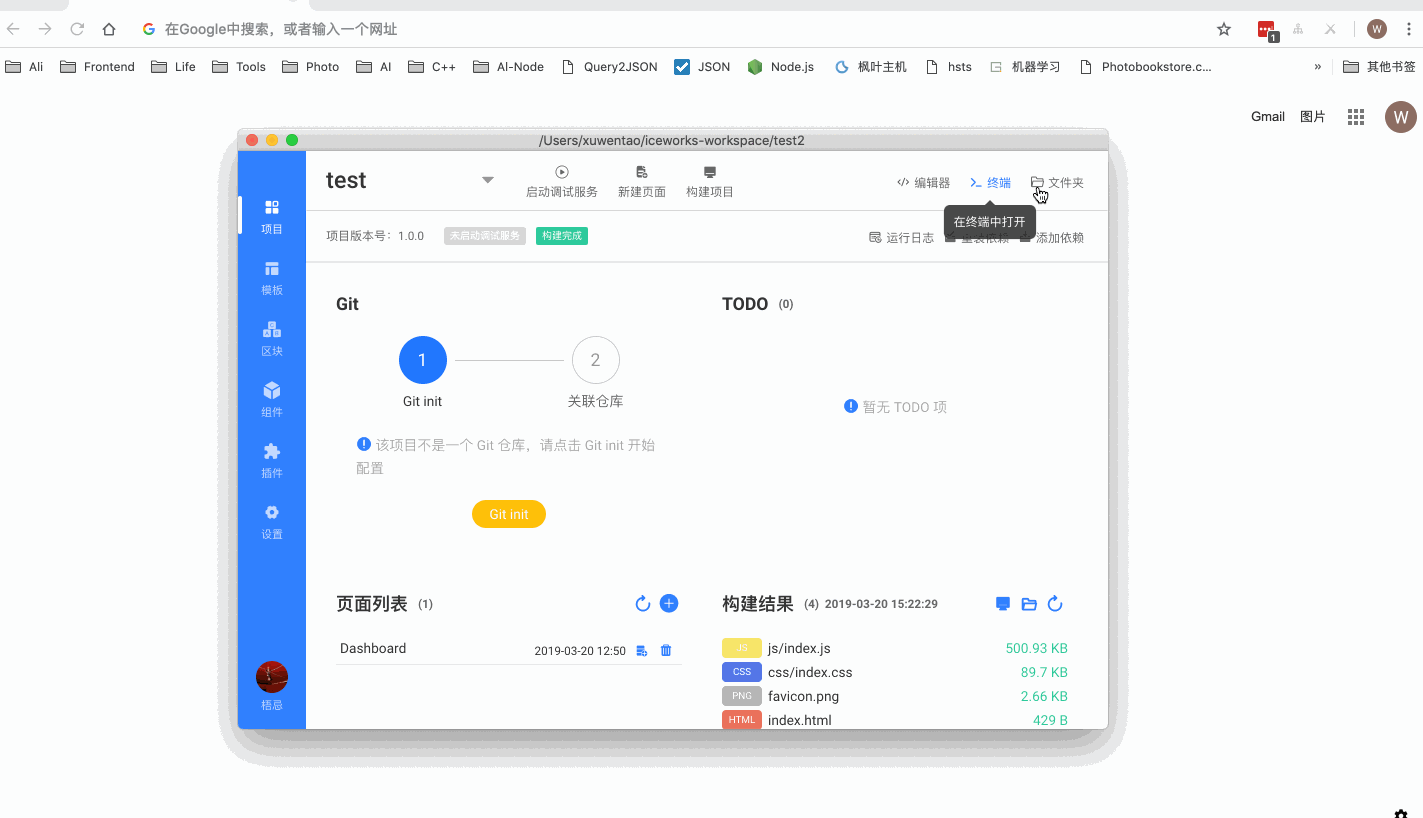Click the Chrome home button
Image resolution: width=1423 pixels, height=818 pixels.
point(109,29)
